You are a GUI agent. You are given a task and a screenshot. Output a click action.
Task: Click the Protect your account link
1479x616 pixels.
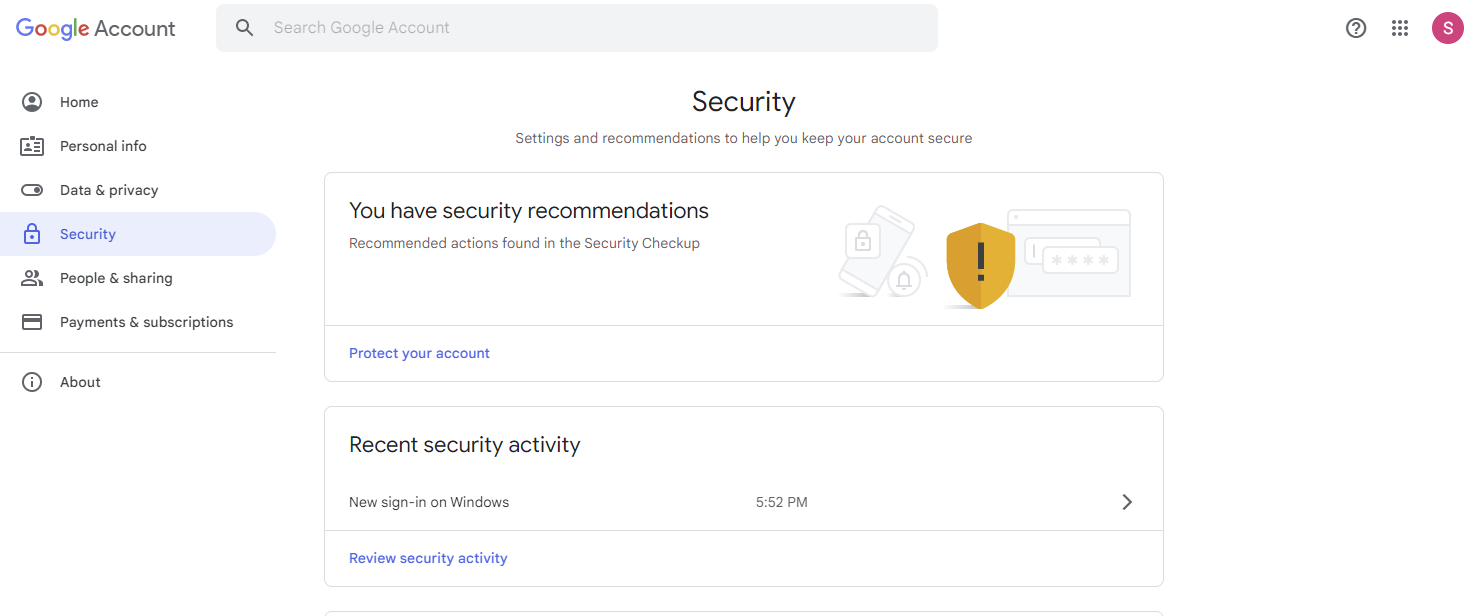coord(419,353)
